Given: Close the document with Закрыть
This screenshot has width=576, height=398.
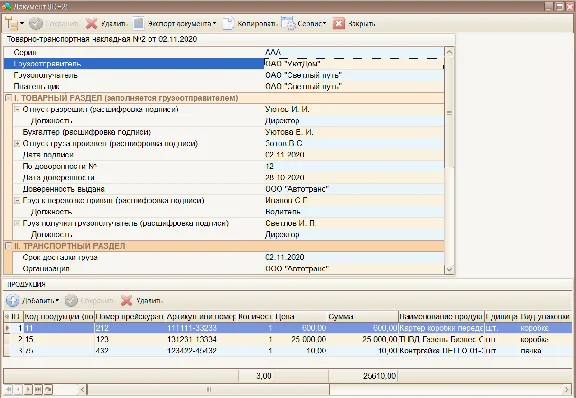Looking at the screenshot, I should [x=354, y=24].
